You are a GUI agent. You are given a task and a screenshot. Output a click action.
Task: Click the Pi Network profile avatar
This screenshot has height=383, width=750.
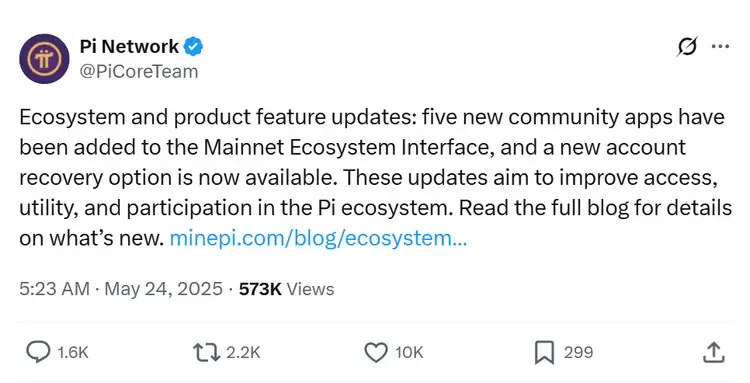pos(44,59)
